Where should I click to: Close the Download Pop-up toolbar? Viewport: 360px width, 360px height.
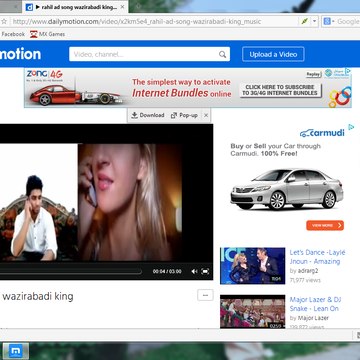[x=206, y=115]
